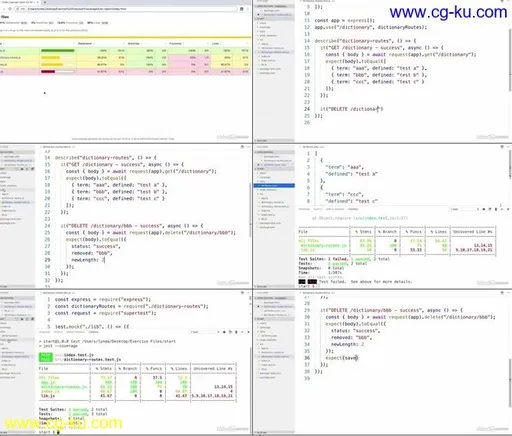
Task: Split editor in the const express pane
Action: pos(242,293)
